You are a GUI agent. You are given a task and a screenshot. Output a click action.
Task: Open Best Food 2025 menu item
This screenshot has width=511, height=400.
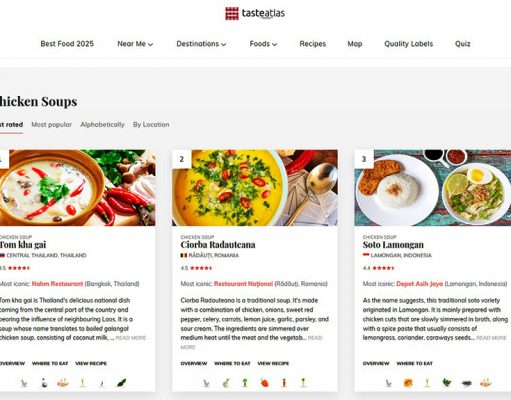[67, 44]
